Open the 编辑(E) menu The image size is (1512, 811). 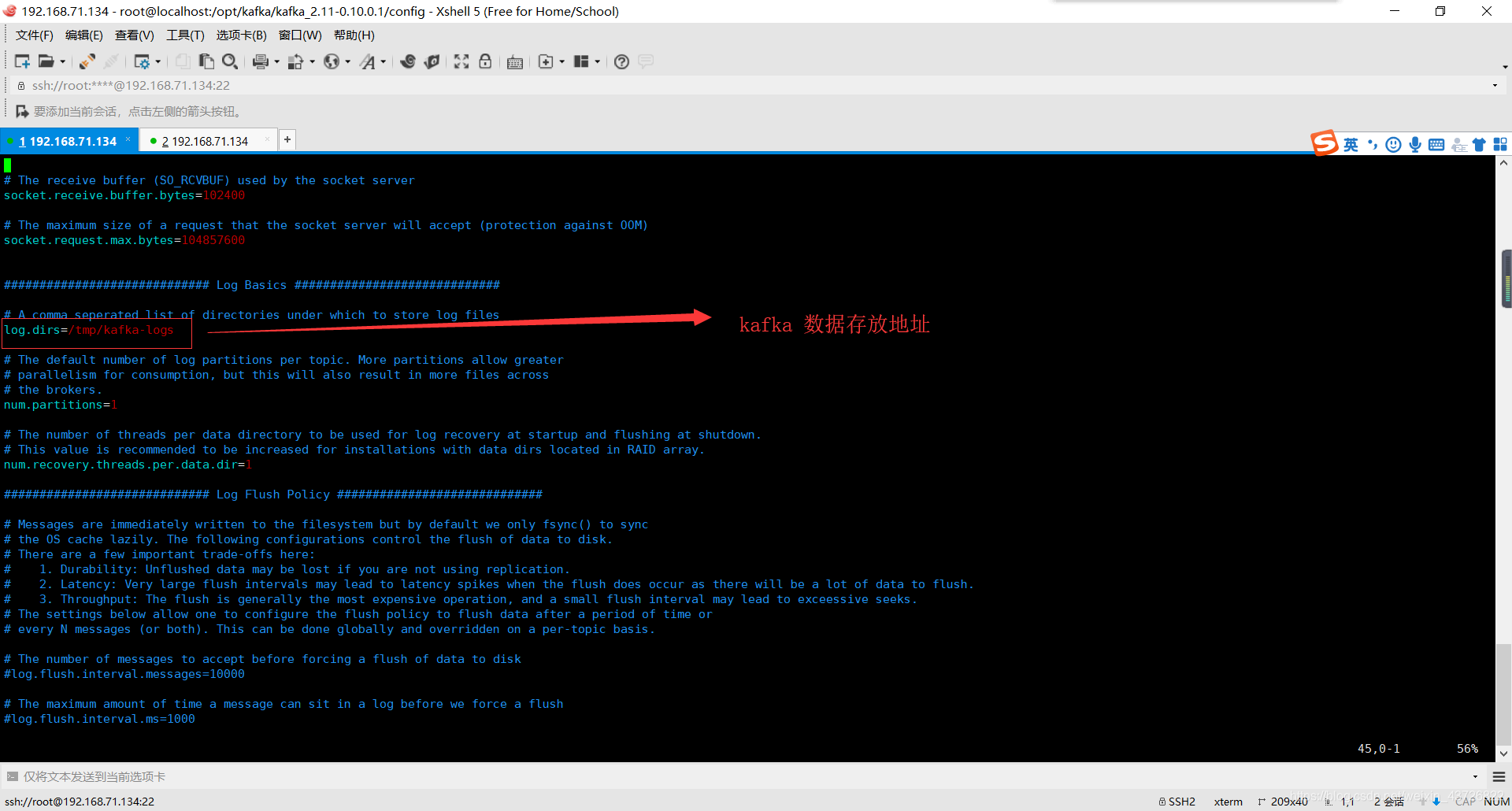click(84, 35)
